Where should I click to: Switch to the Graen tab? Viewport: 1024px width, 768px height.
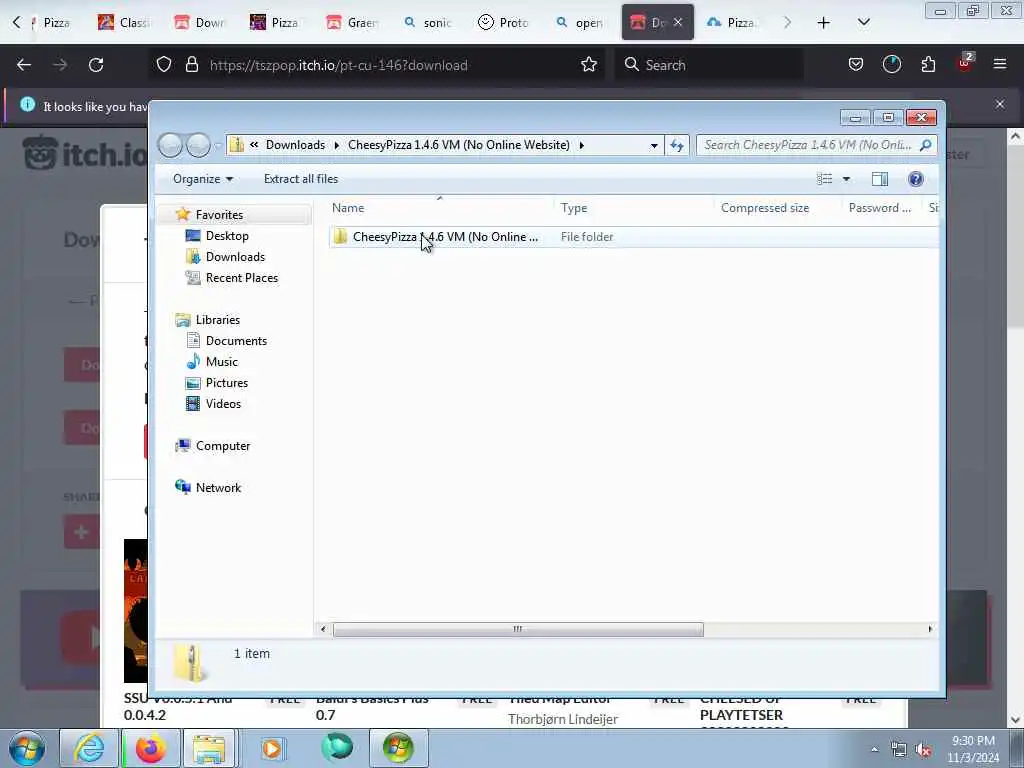point(353,22)
